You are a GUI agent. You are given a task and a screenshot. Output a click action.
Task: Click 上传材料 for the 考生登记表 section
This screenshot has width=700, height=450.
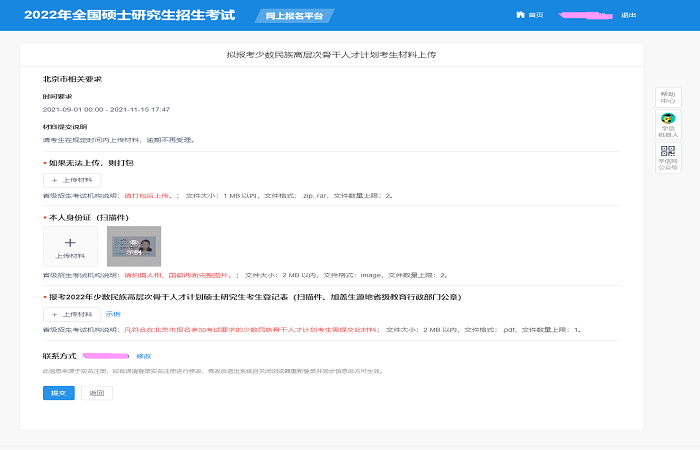tap(71, 313)
